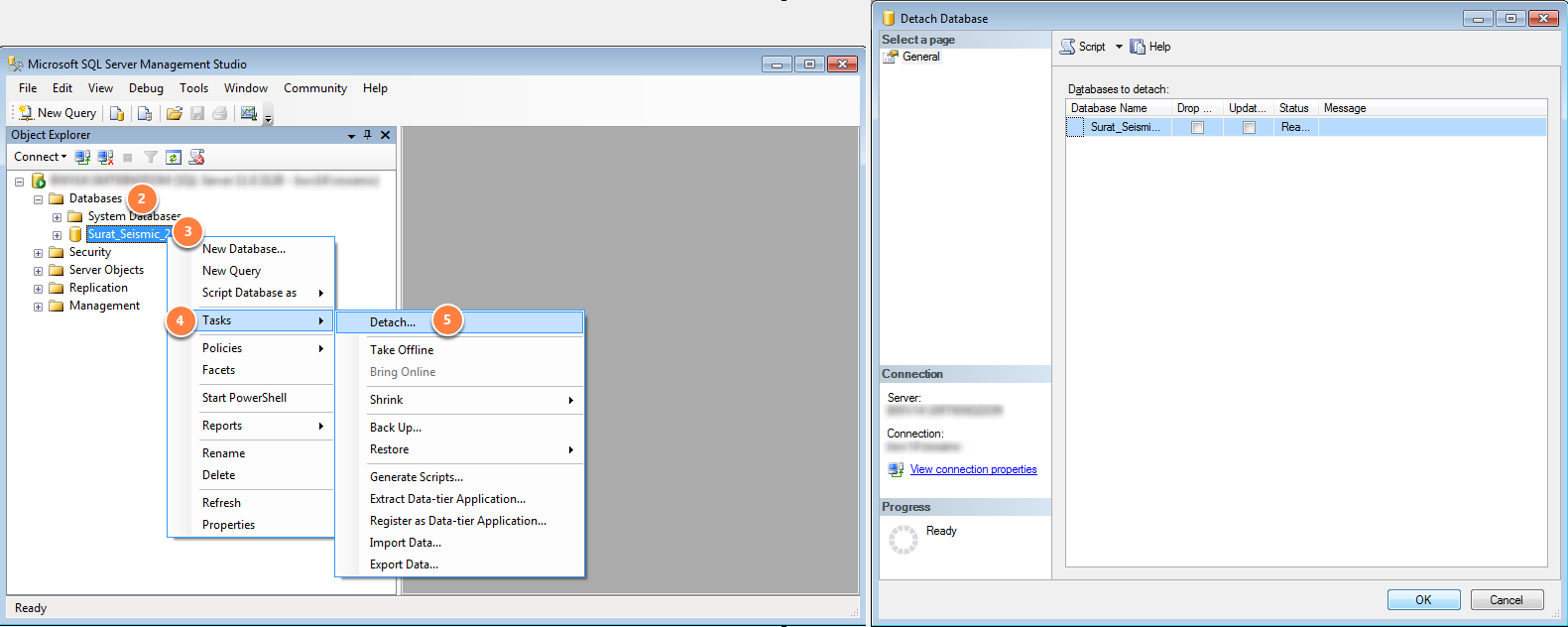Click Connect Object Explorer icon
Screen dimensions: 1568x627
pos(83,157)
